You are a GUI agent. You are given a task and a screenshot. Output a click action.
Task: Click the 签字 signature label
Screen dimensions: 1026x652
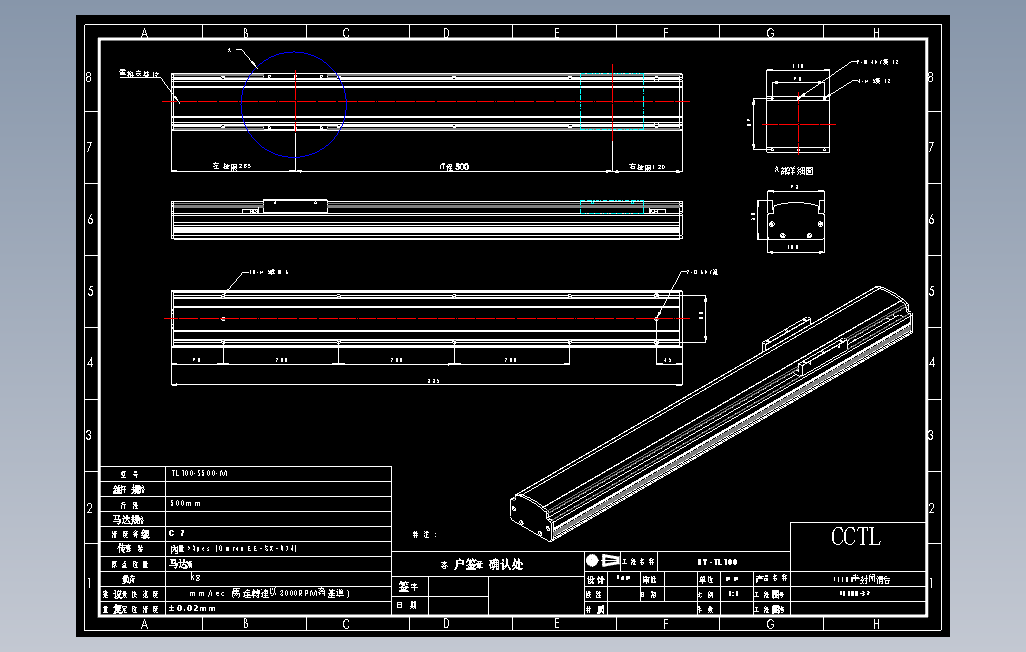pos(408,587)
